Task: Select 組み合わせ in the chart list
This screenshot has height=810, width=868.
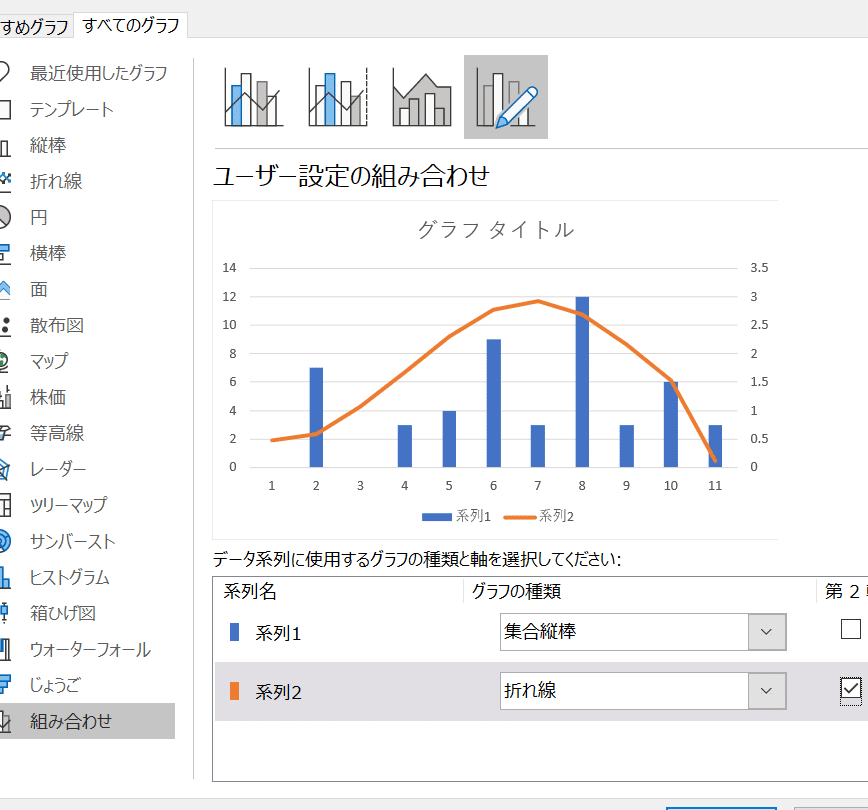Action: pyautogui.click(x=70, y=721)
